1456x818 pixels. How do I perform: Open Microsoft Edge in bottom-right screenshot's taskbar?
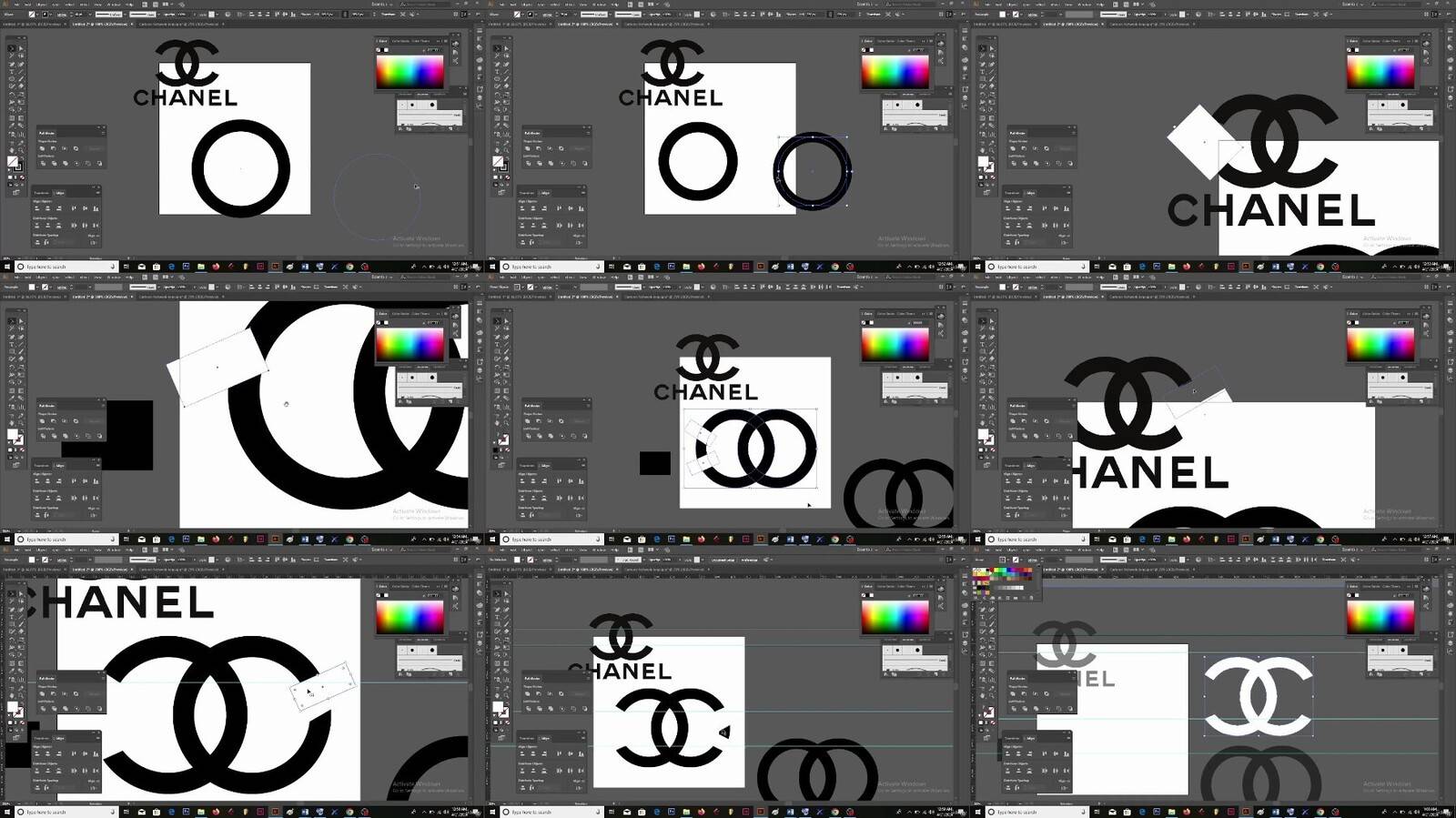[1142, 812]
